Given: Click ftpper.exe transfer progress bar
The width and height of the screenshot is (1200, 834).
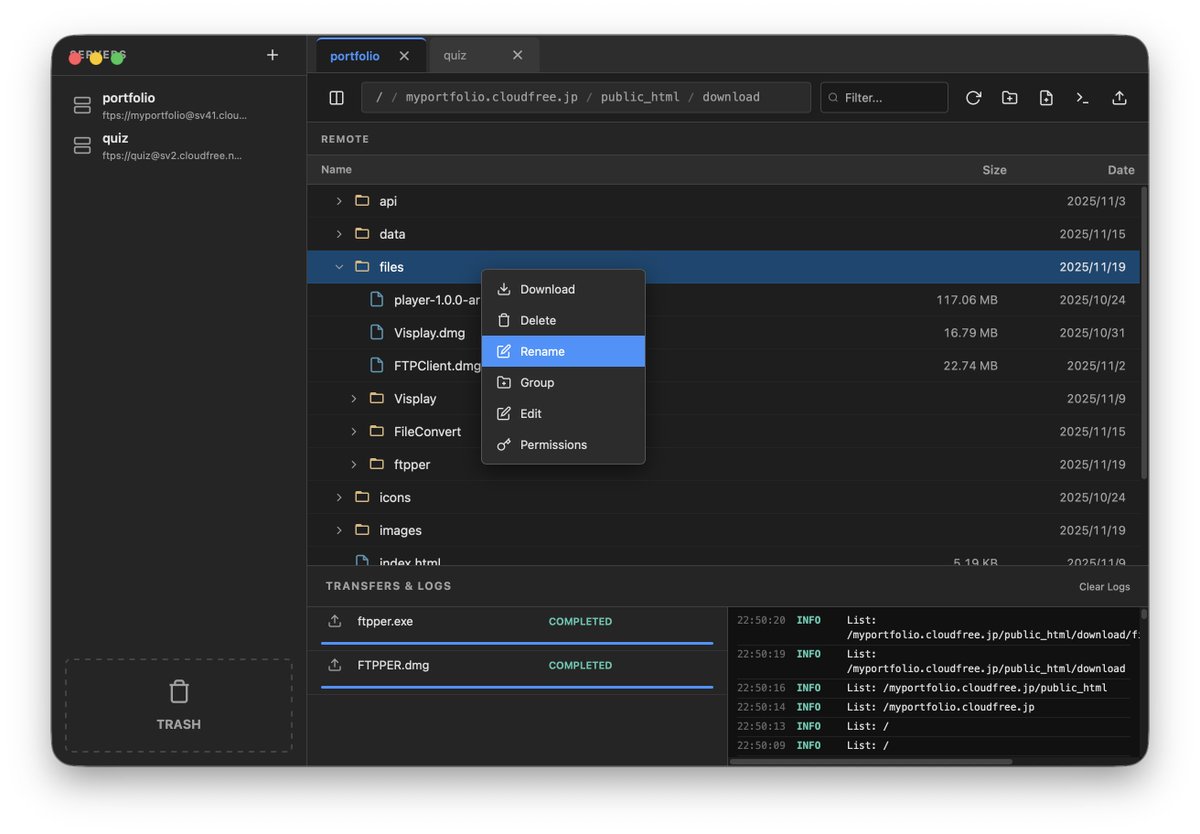Looking at the screenshot, I should tap(517, 643).
